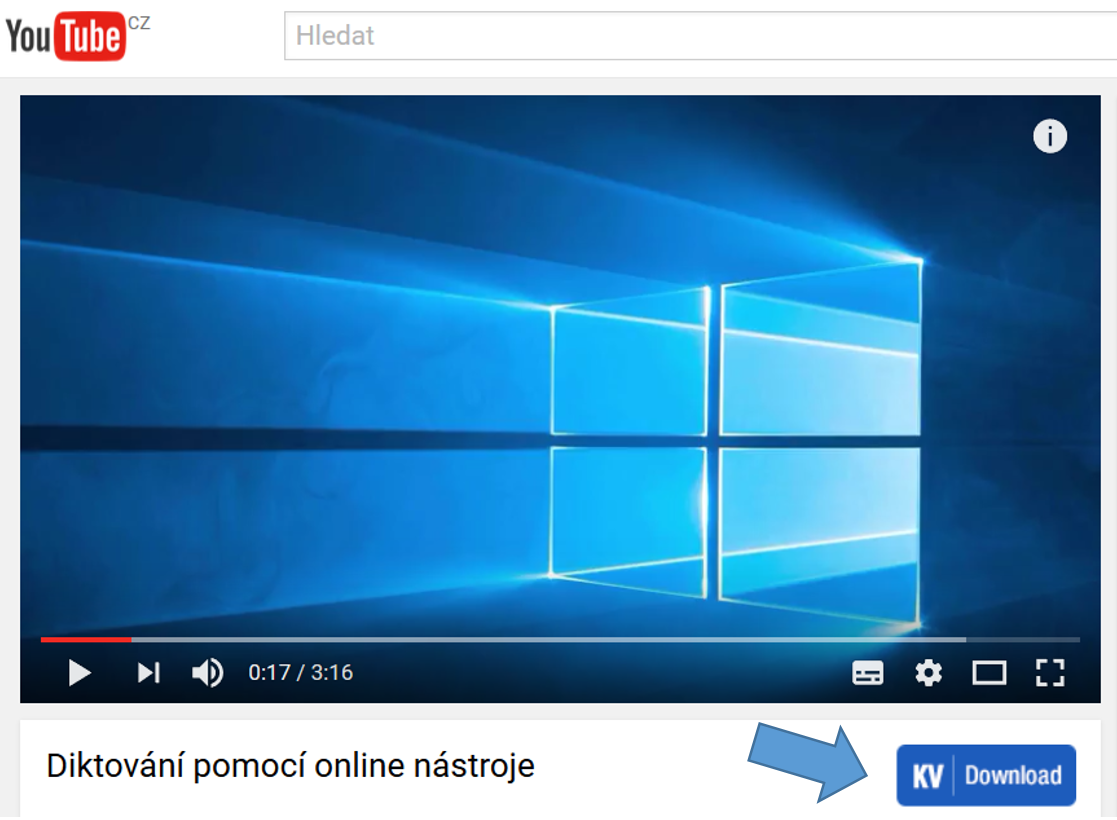
Task: Open the player settings gear
Action: tap(928, 673)
